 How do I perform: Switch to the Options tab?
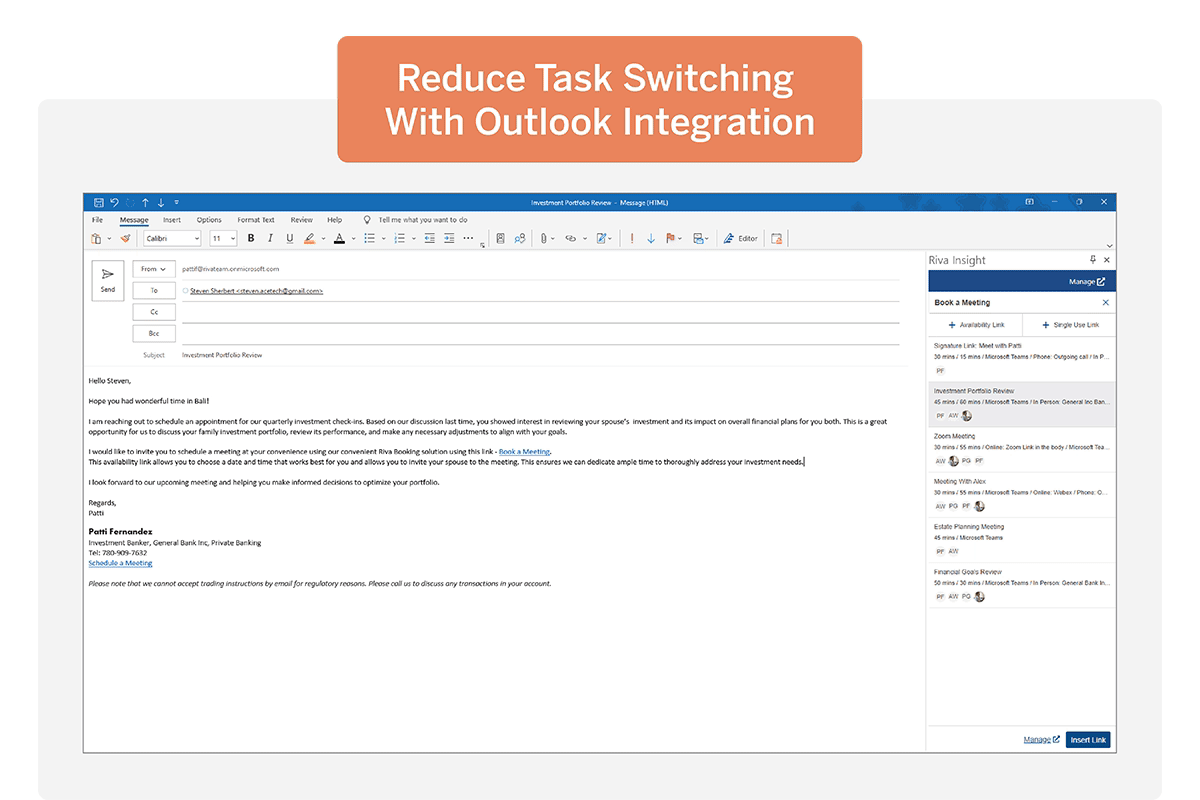click(x=209, y=220)
